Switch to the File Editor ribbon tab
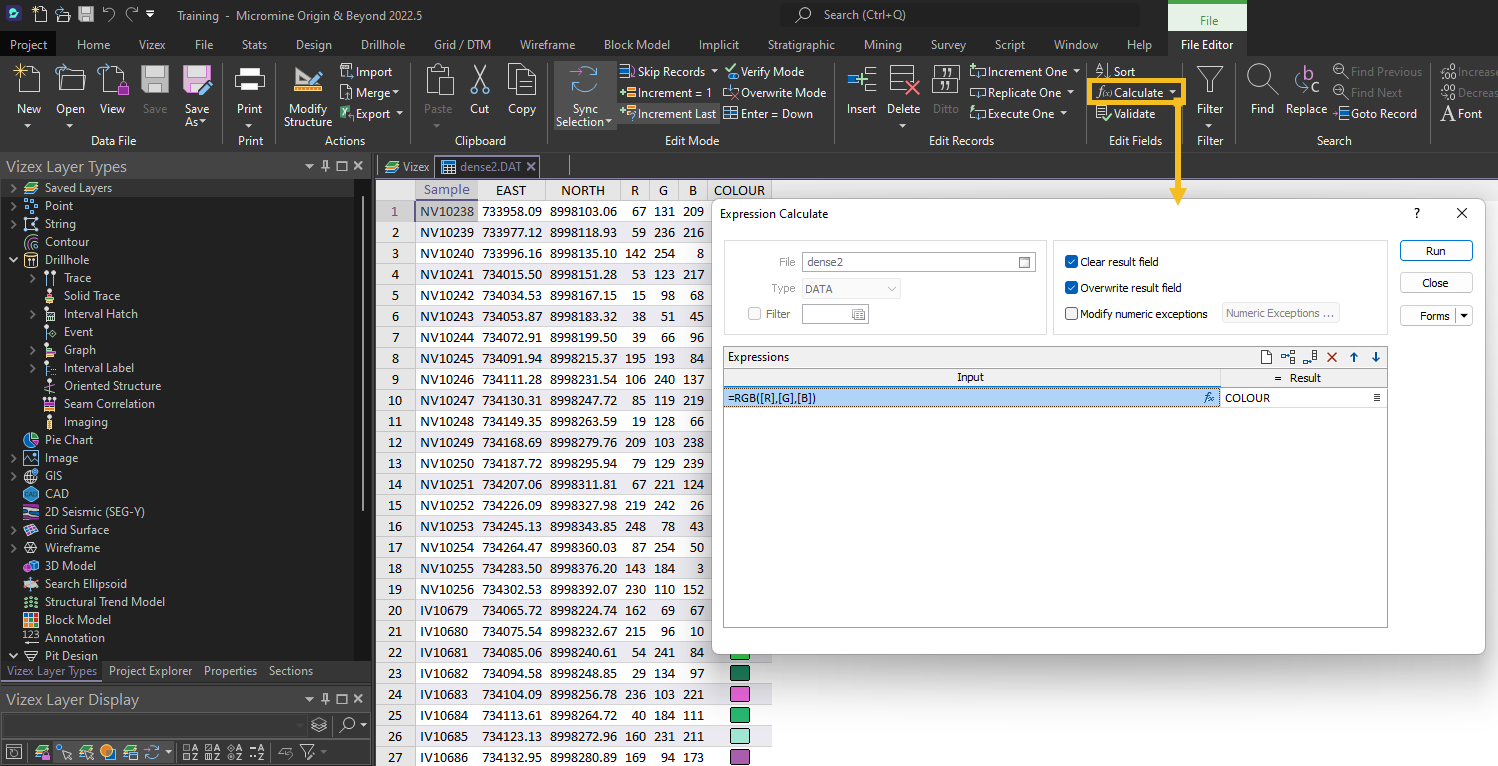Viewport: 1498px width, 766px height. pyautogui.click(x=1206, y=44)
